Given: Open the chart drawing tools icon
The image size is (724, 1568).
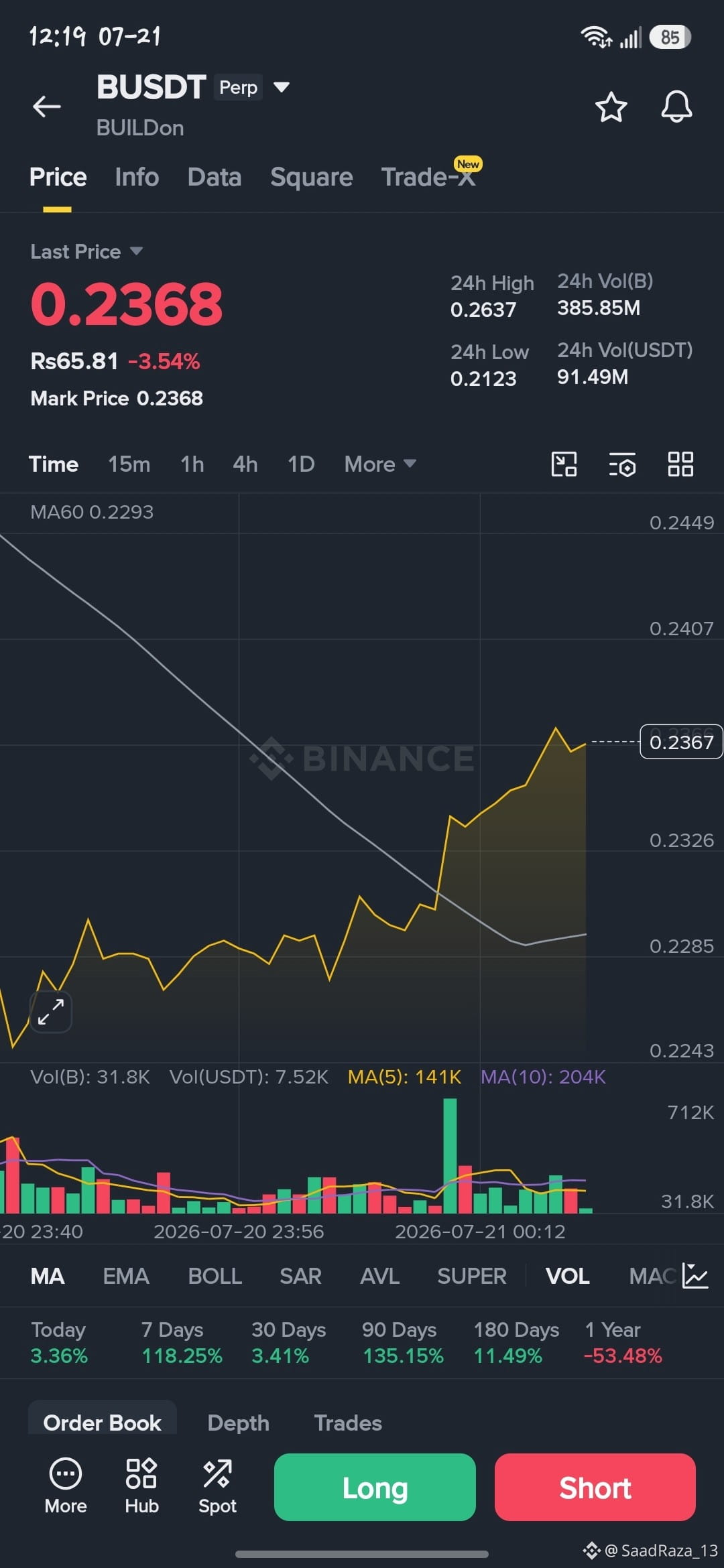Looking at the screenshot, I should 564,464.
